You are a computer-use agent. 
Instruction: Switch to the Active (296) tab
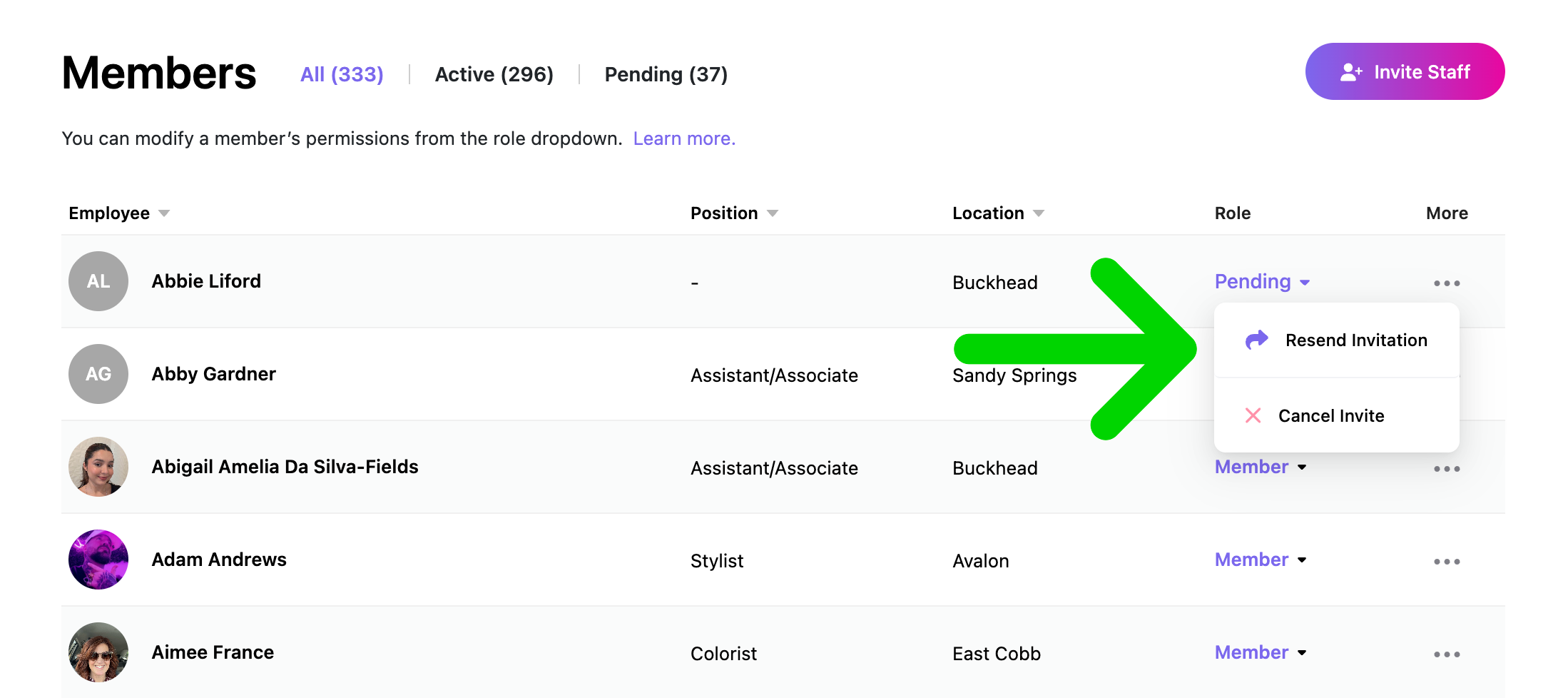click(494, 74)
